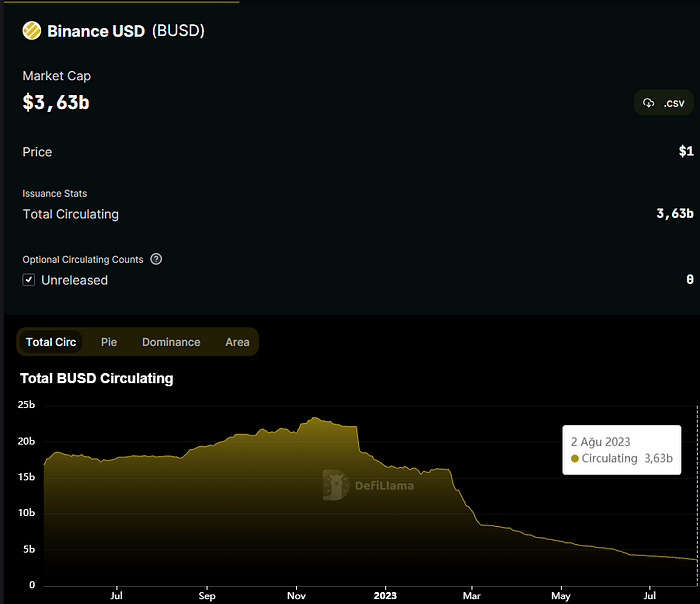Toggle the Unreleased checkbox
Image resolution: width=700 pixels, height=604 pixels.
(x=29, y=280)
